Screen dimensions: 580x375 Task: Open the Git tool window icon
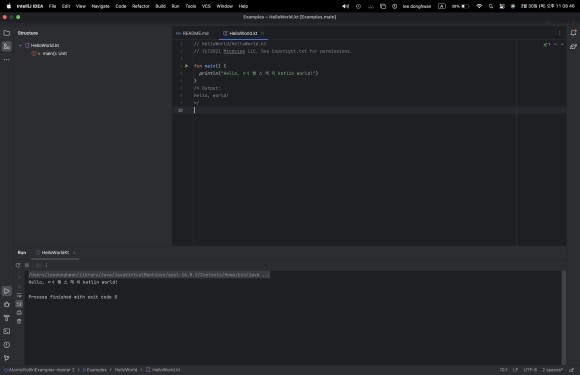click(7, 358)
